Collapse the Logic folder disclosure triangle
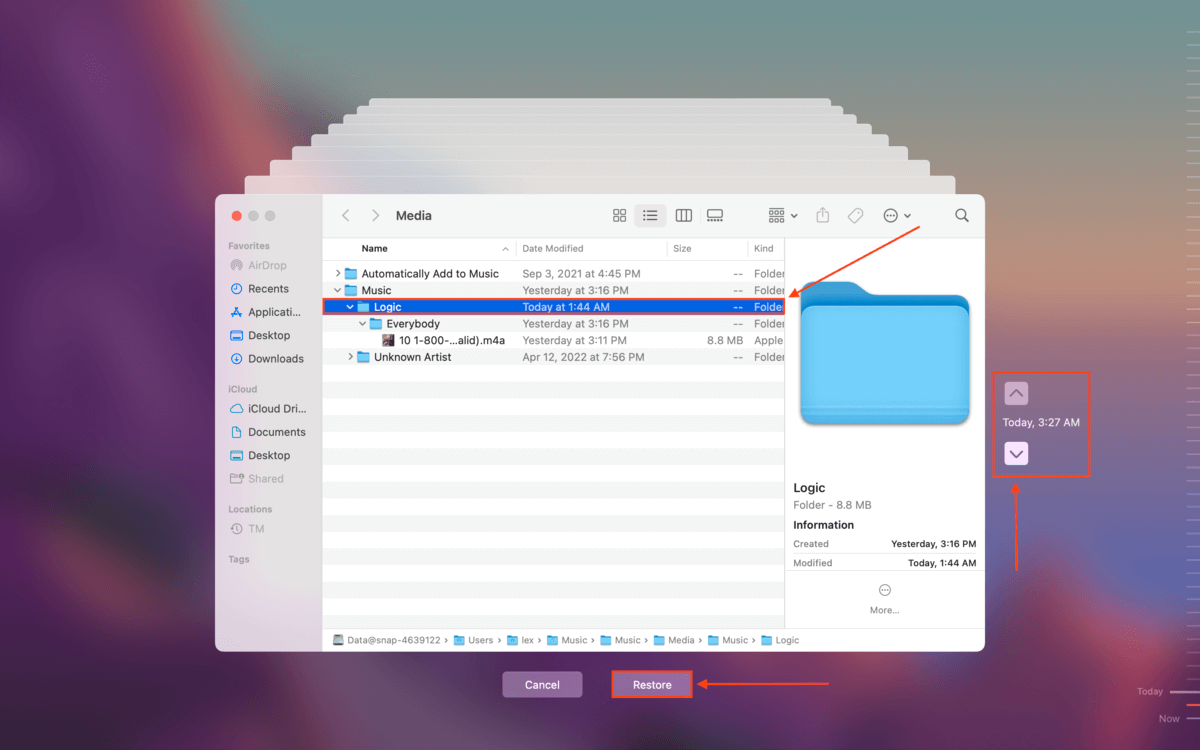 (x=350, y=307)
